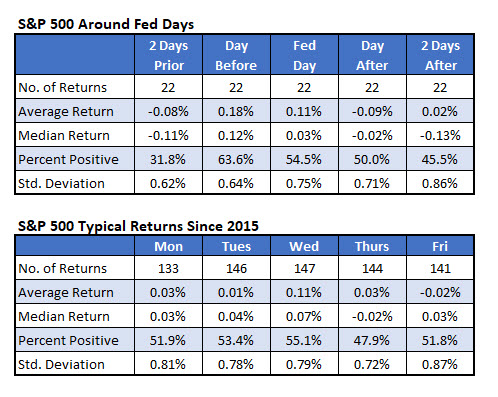Click the 'Fed Day' column header

point(304,55)
